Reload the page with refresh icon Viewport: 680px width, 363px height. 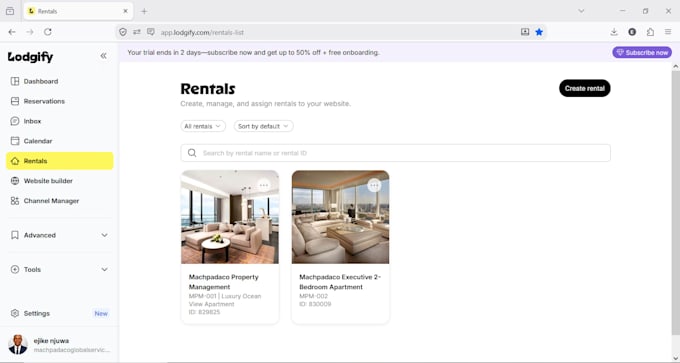[48, 32]
